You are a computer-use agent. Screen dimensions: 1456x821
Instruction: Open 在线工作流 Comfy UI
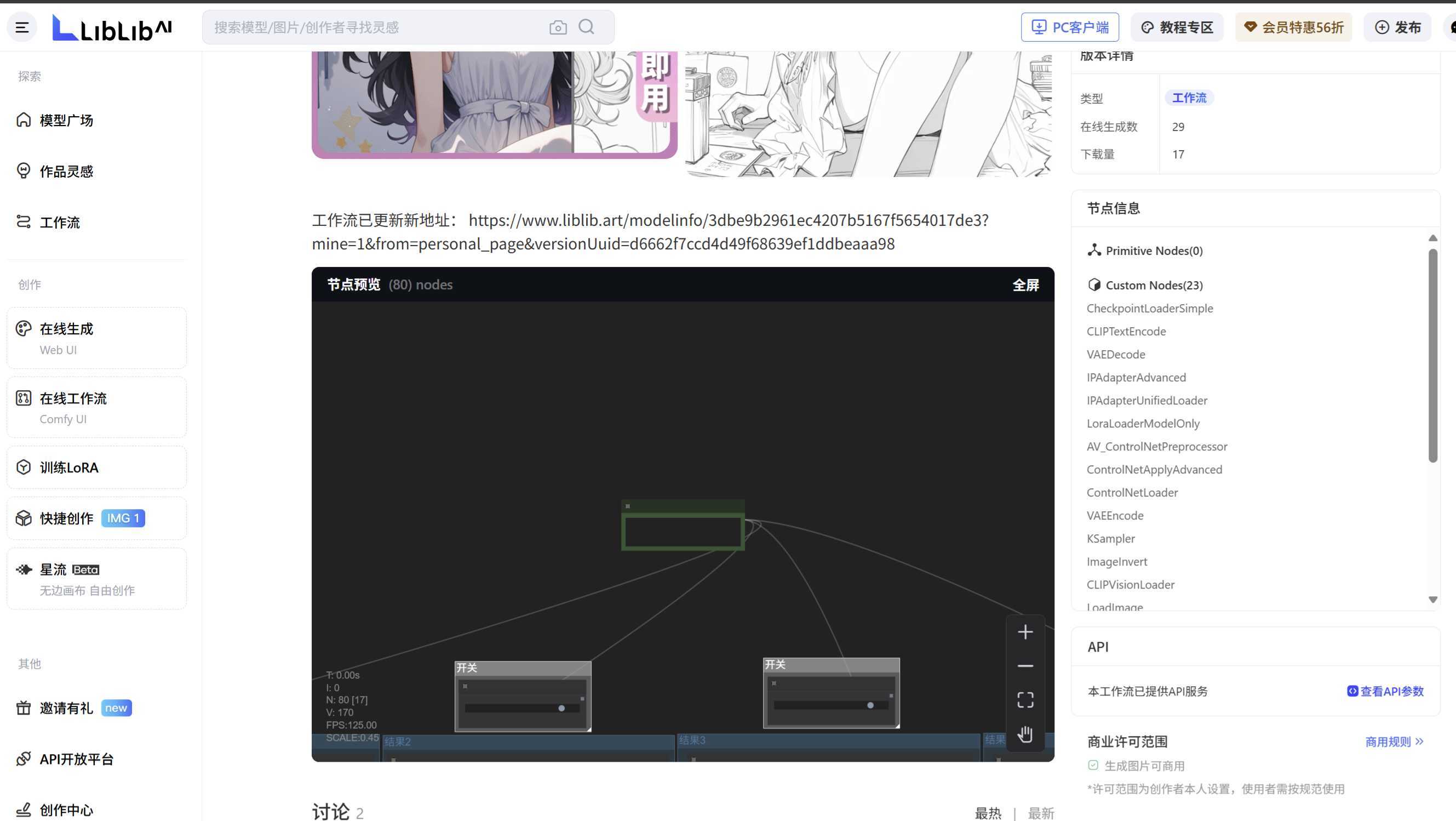tap(96, 407)
